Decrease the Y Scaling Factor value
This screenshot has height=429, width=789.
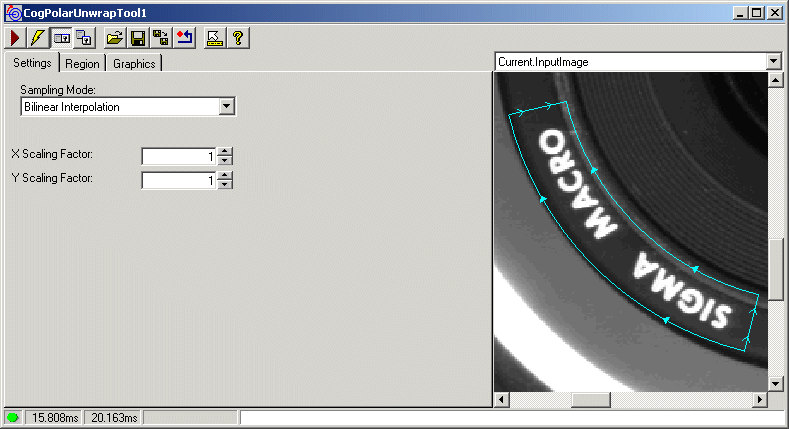pos(225,185)
